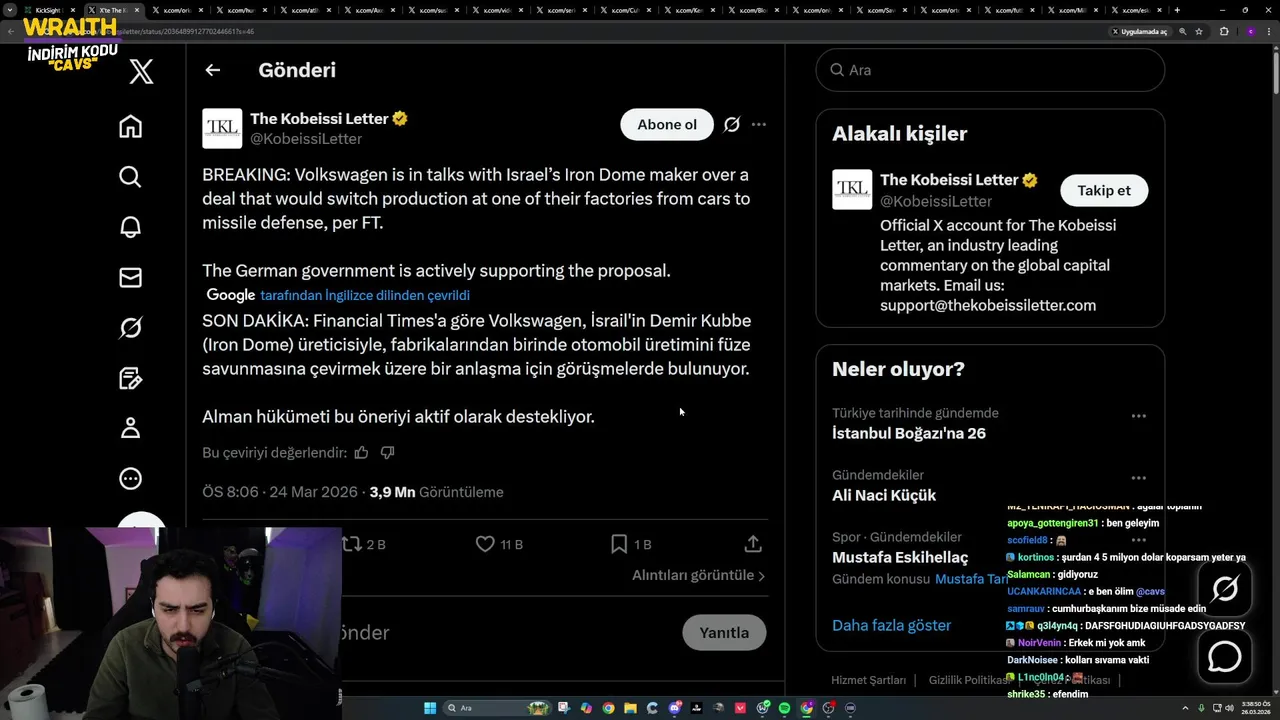Image resolution: width=1280 pixels, height=720 pixels.
Task: Click Uygulamada aç button in address bar
Action: pos(1139,31)
